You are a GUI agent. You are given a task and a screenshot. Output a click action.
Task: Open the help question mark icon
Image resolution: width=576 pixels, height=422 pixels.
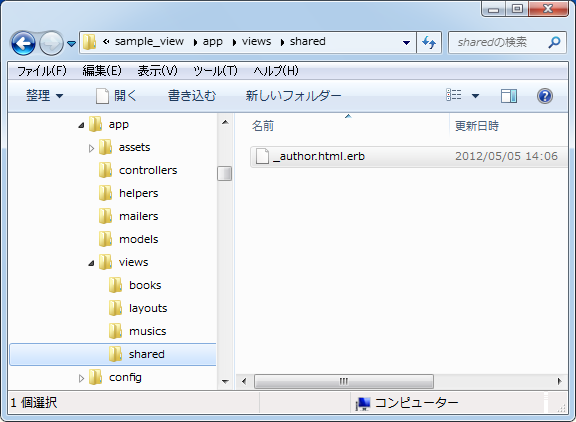pyautogui.click(x=545, y=96)
